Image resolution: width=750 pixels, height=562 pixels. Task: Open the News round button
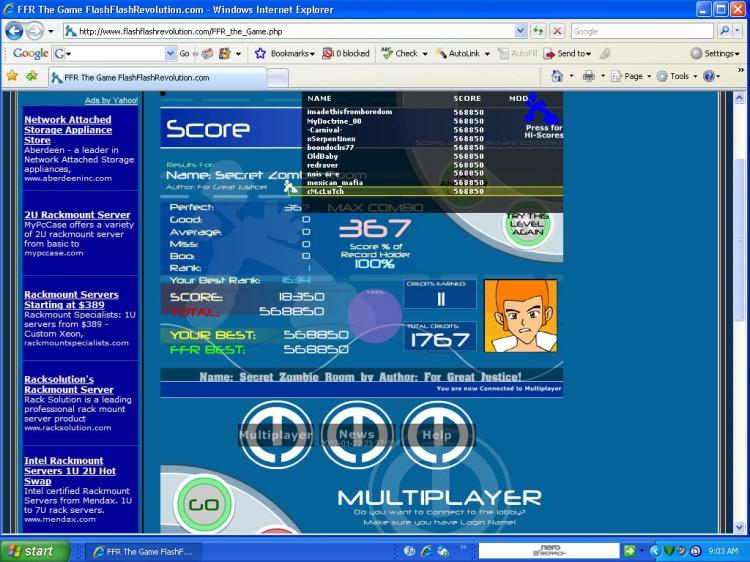click(356, 434)
